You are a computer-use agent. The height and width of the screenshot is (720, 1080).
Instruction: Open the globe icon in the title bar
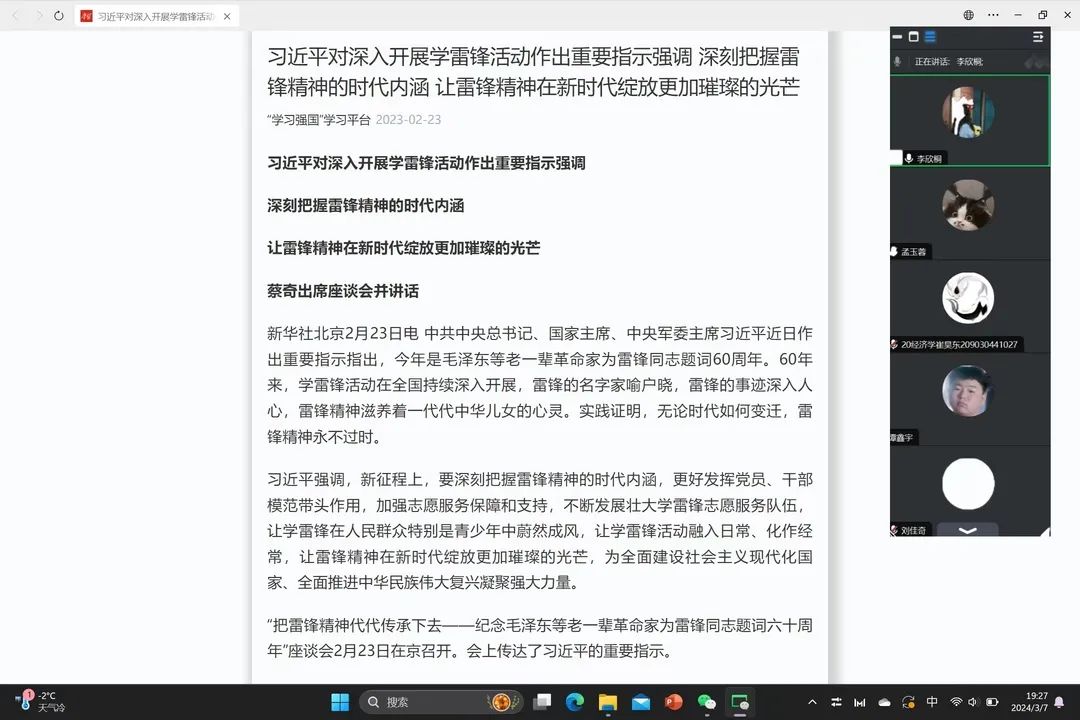pos(968,15)
